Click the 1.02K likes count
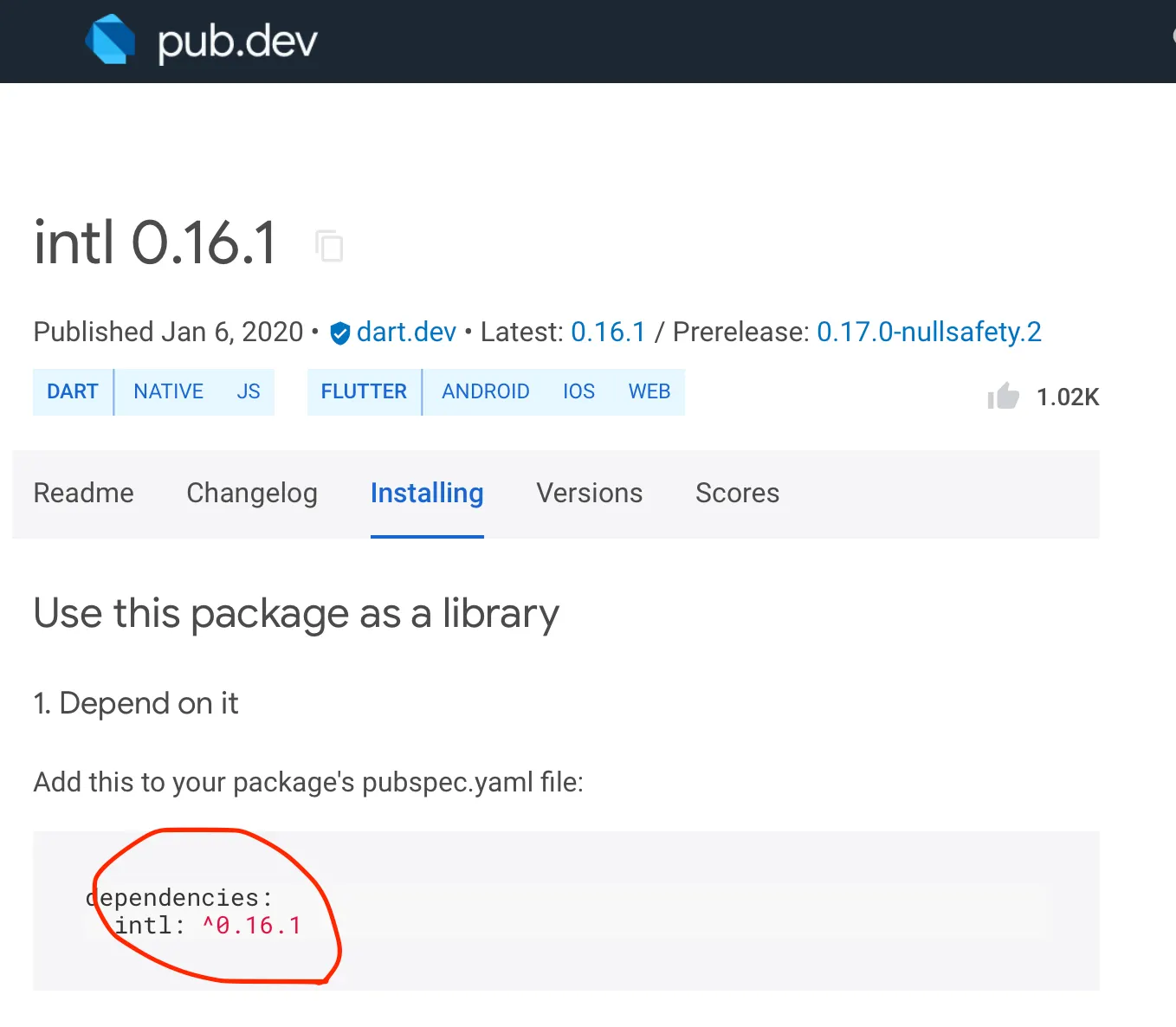The height and width of the screenshot is (1027, 1176). [1068, 397]
